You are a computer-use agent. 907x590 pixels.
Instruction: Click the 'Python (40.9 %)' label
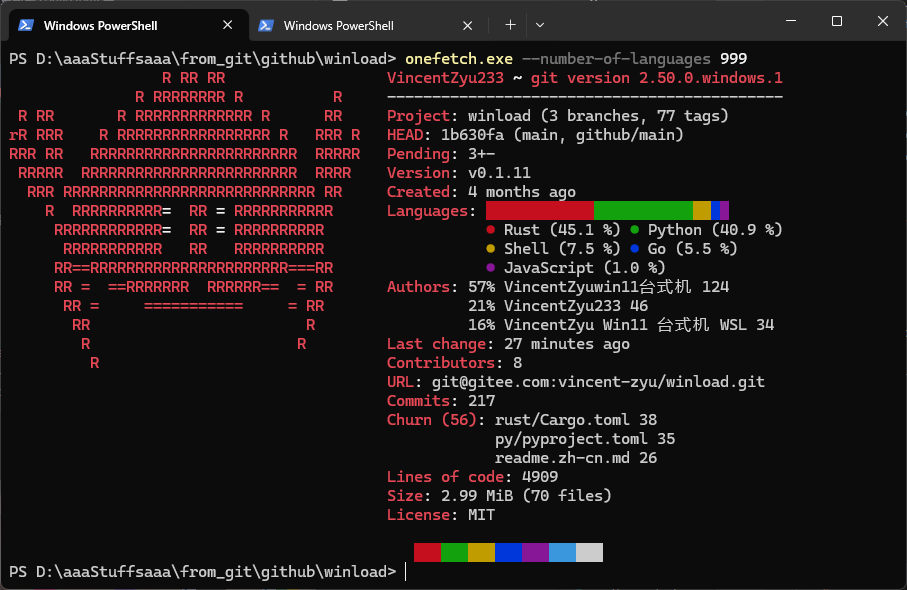pyautogui.click(x=715, y=230)
